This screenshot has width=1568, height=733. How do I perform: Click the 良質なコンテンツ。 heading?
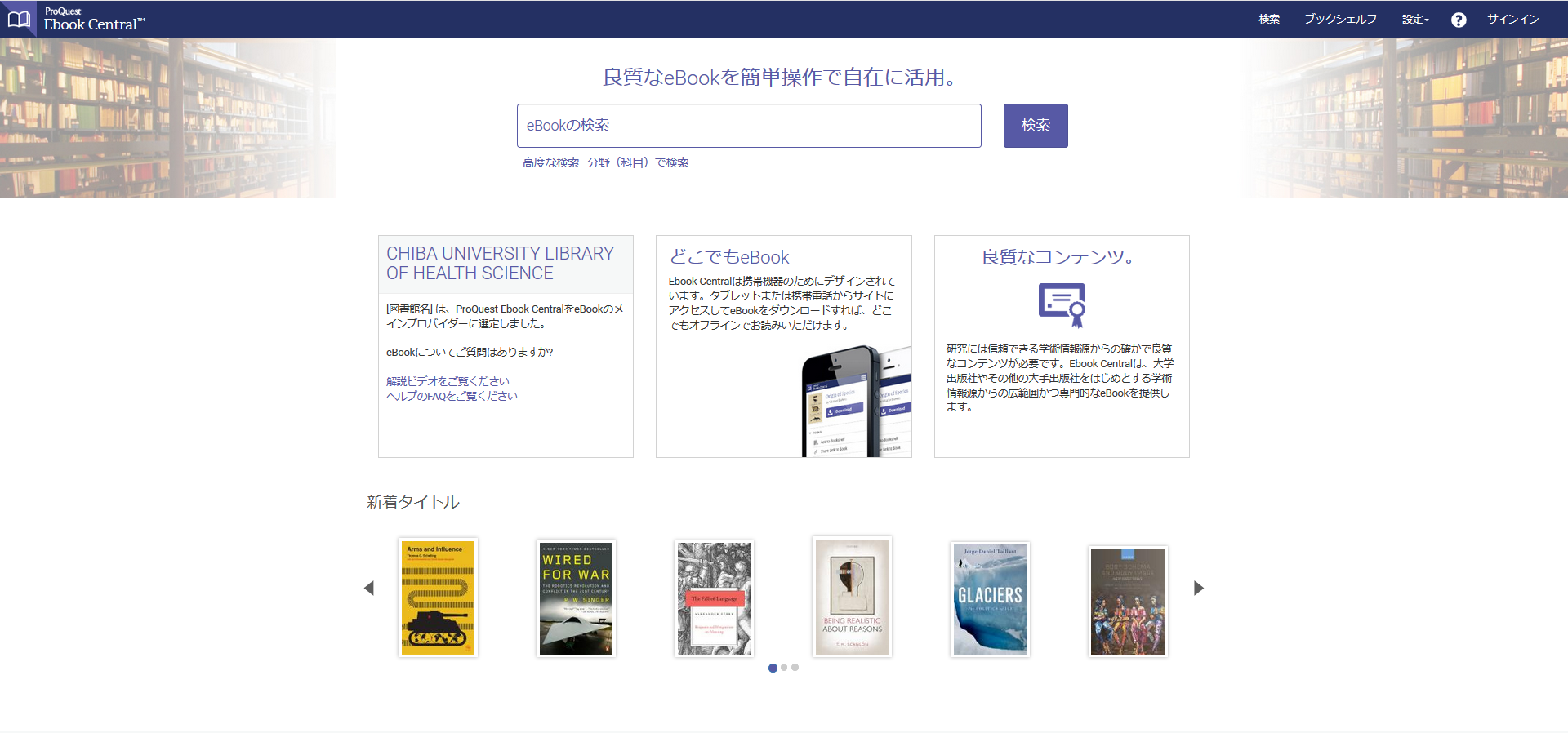coord(1058,257)
